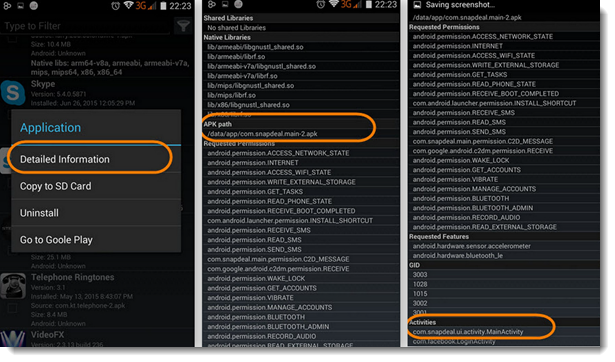Image resolution: width=615 pixels, height=362 pixels.
Task: Tap the Wi-Fi icon in middle screen status bar
Action: 334,4
